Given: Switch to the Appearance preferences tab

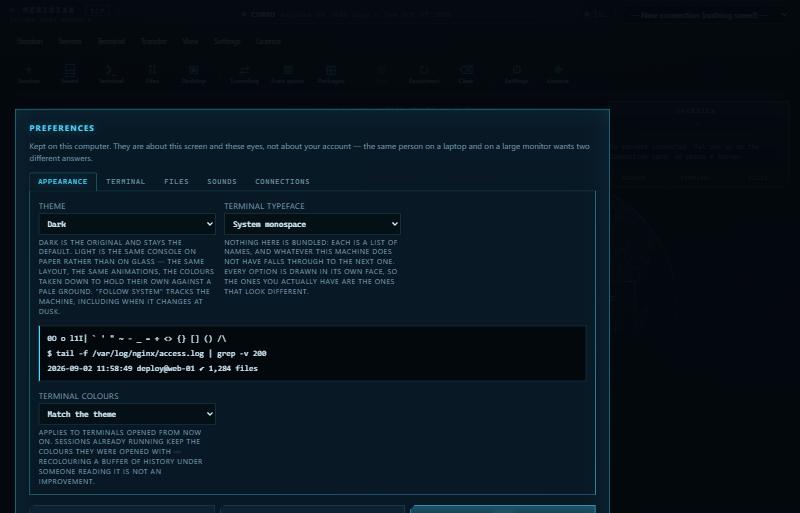Looking at the screenshot, I should pyautogui.click(x=63, y=182).
